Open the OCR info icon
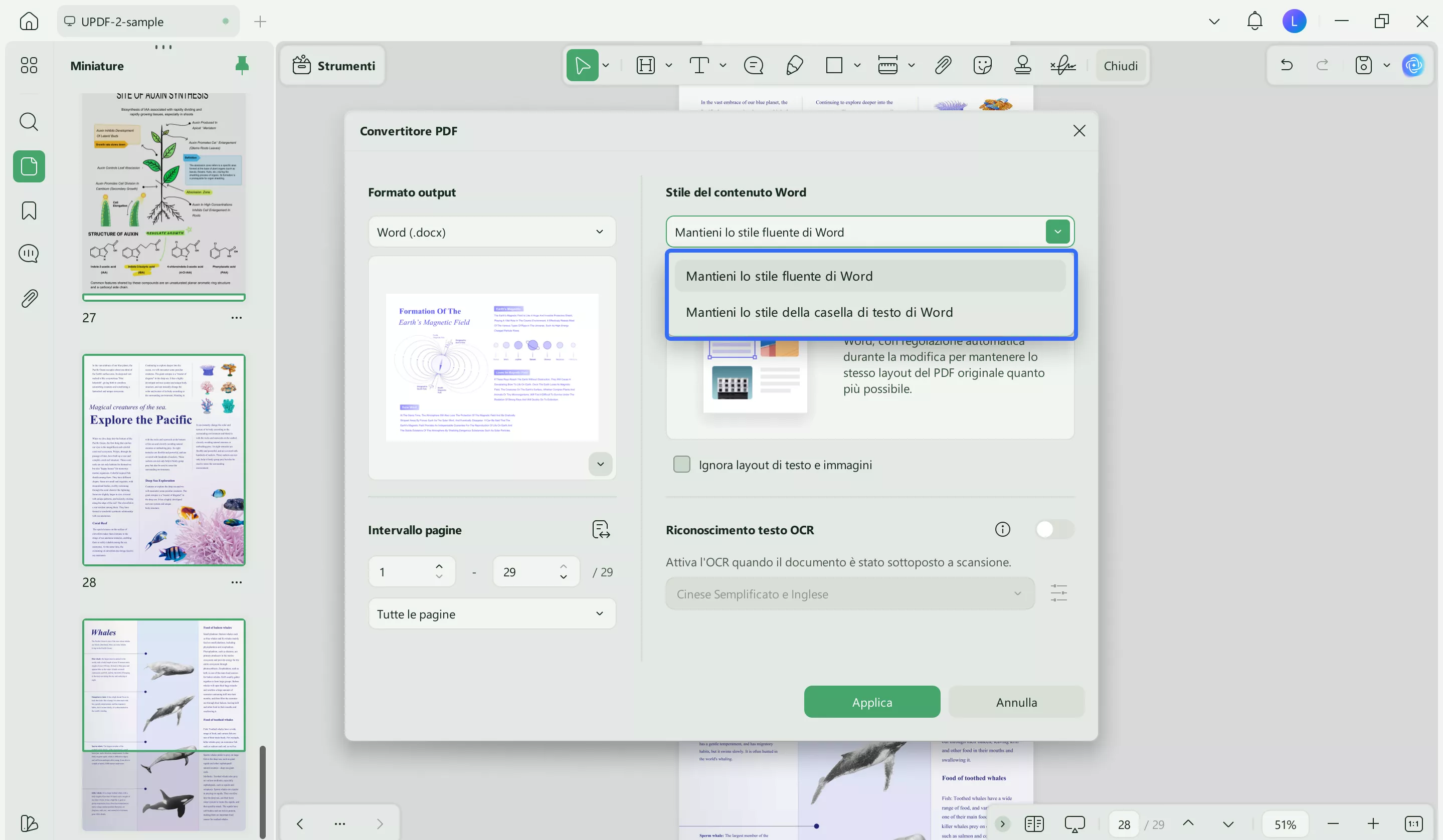 (1002, 529)
